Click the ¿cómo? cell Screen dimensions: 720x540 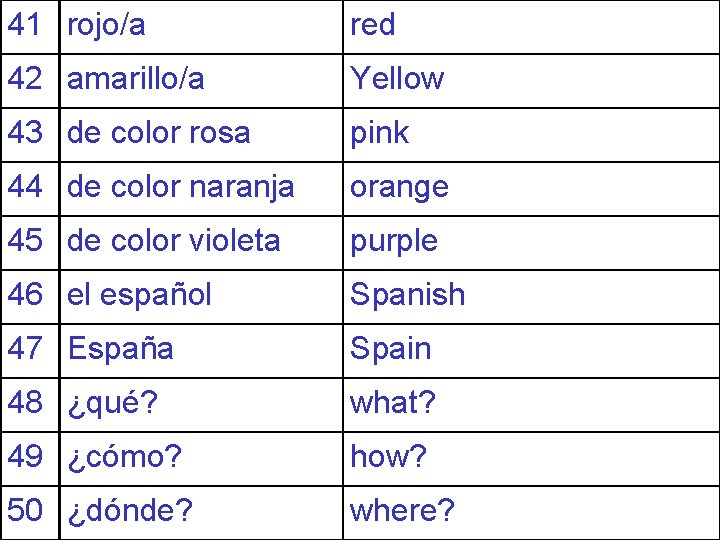202,459
